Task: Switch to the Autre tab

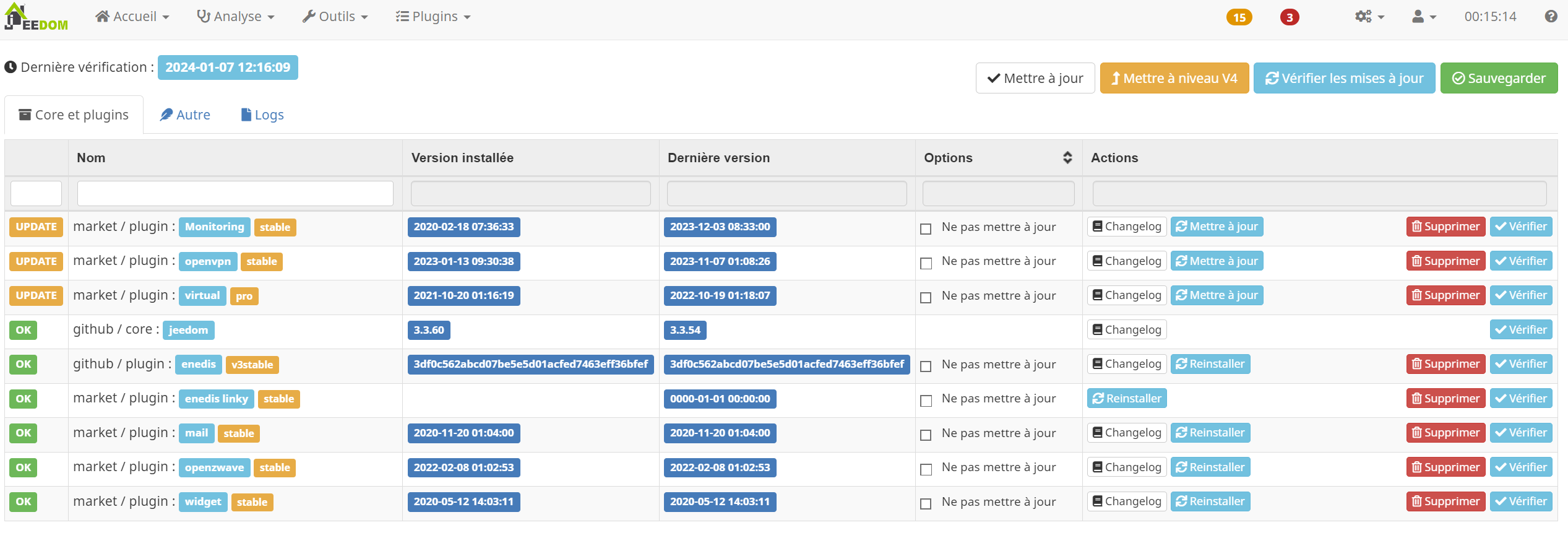Action: (x=185, y=115)
